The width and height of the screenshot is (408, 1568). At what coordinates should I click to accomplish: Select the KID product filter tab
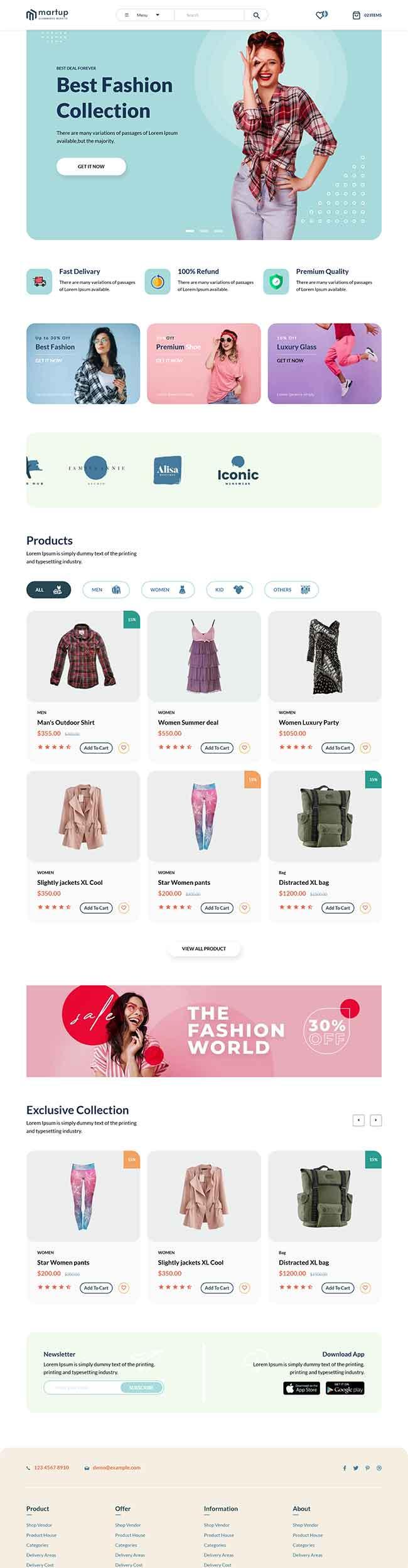click(229, 589)
